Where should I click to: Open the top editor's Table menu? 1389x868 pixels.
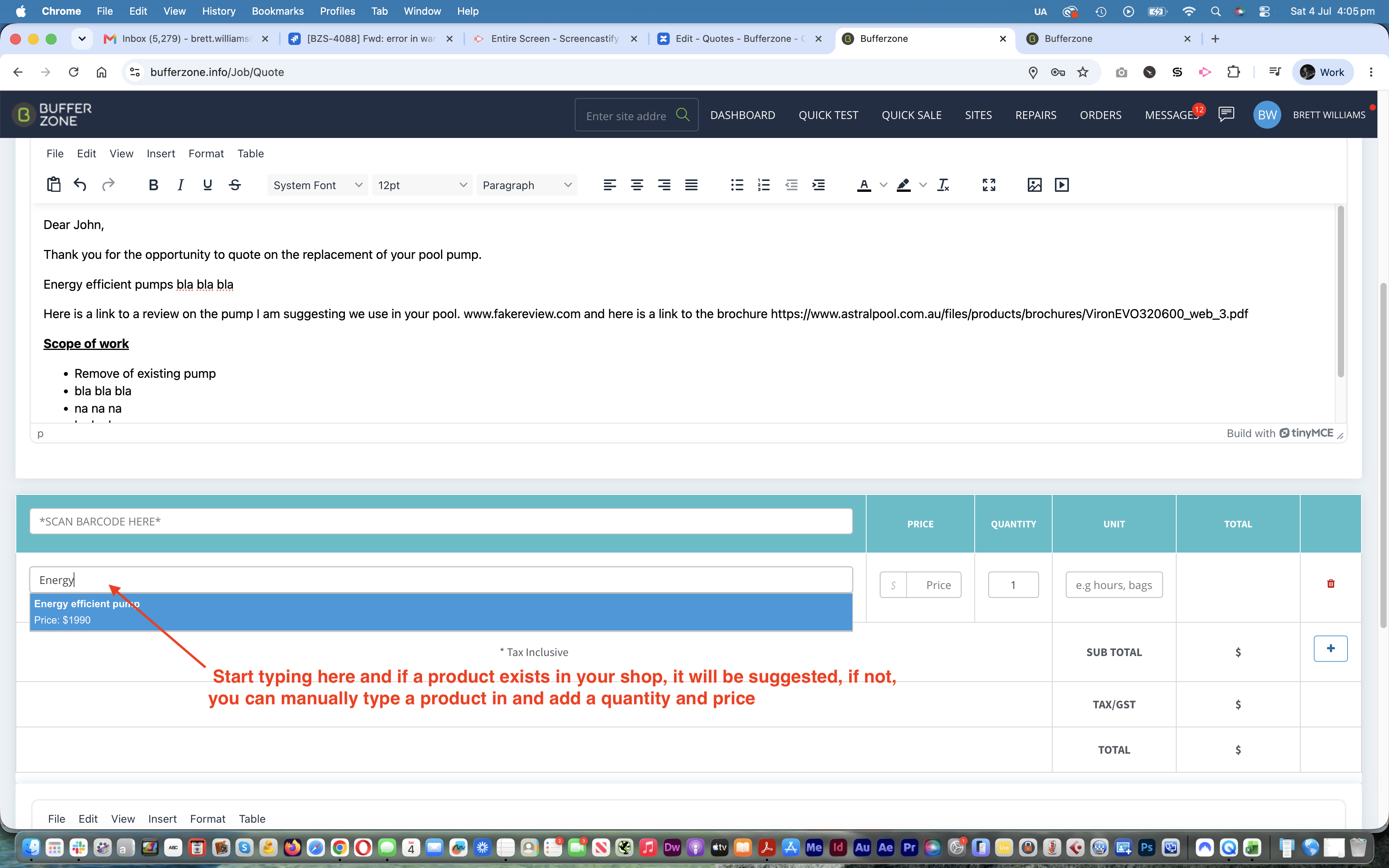251,153
